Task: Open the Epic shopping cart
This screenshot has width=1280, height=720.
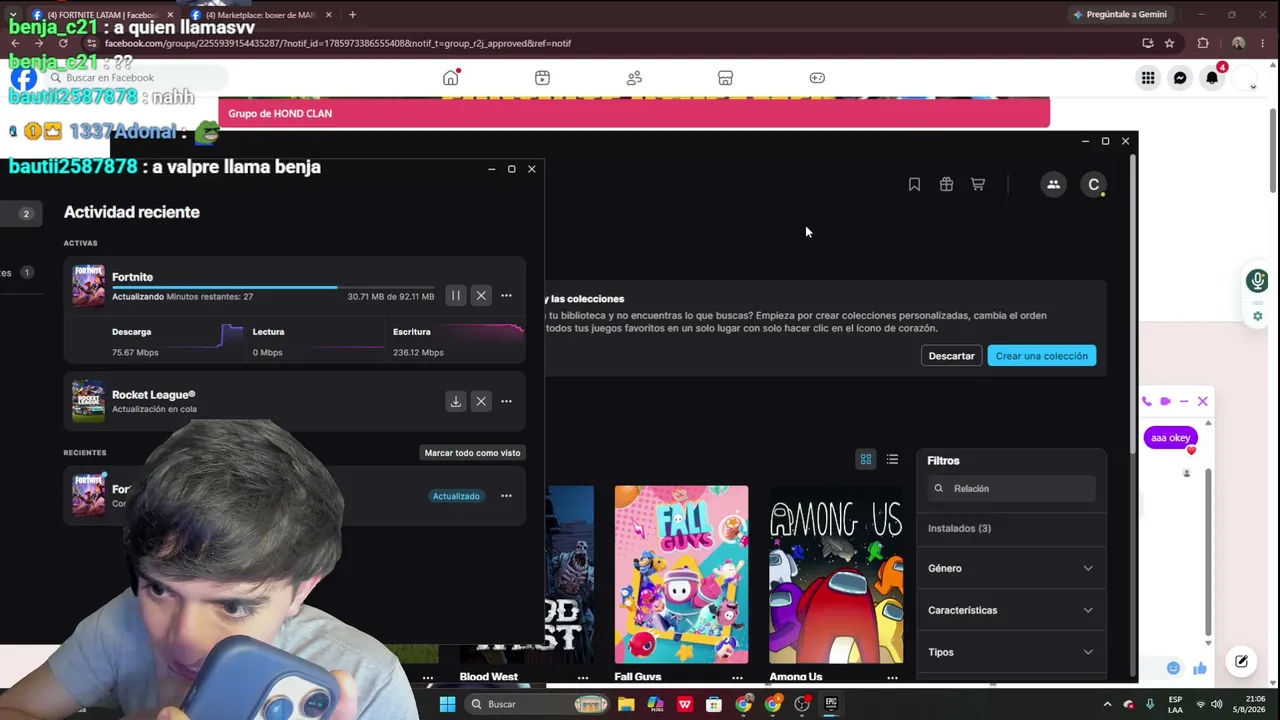Action: click(978, 184)
